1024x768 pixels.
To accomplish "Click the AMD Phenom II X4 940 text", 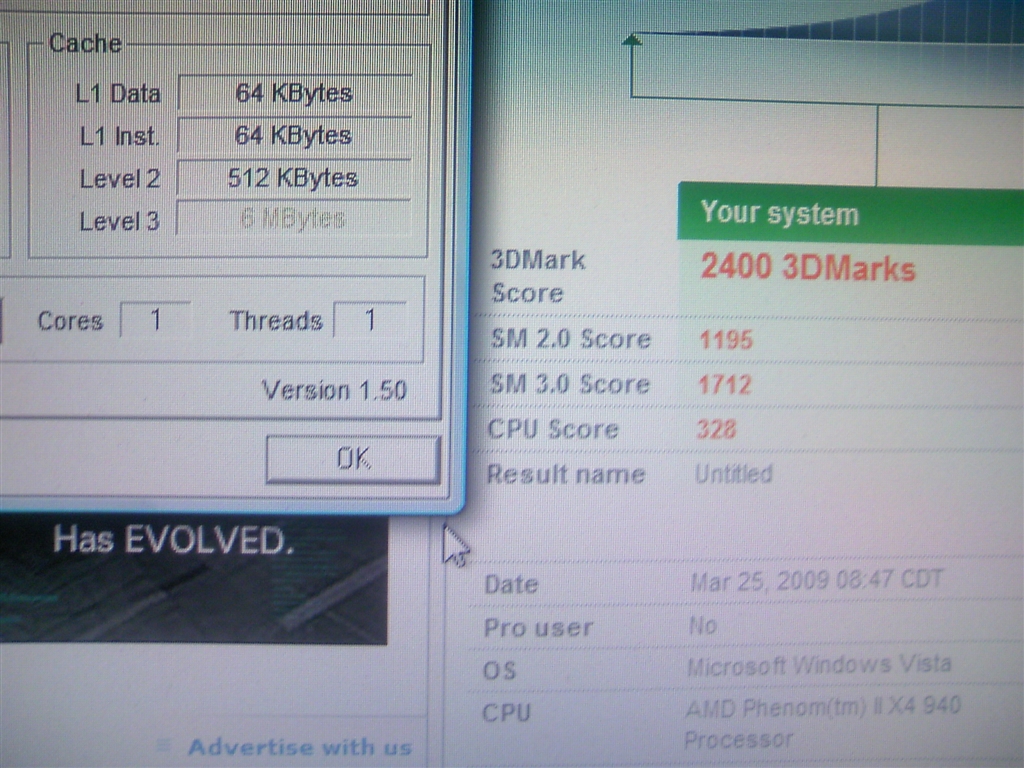I will pyautogui.click(x=823, y=707).
